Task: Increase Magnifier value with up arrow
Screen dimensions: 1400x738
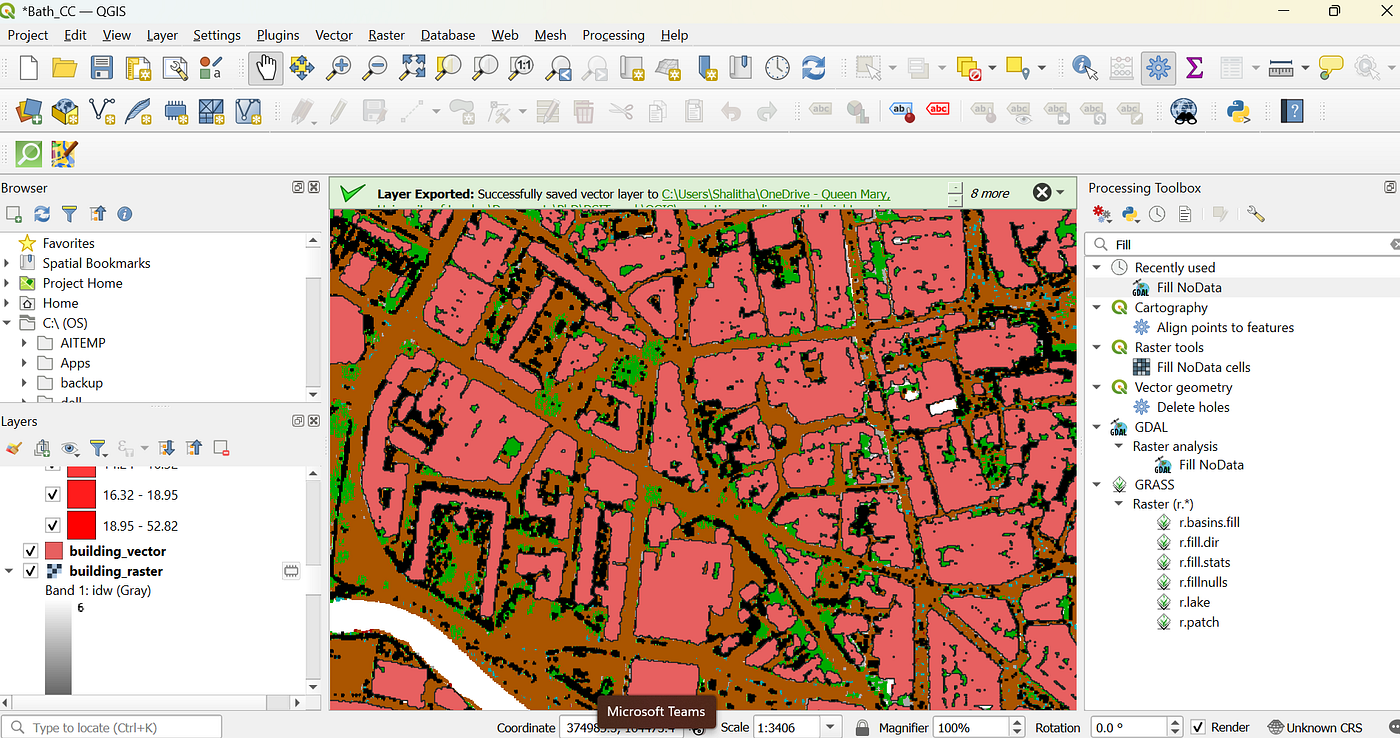Action: (1018, 722)
